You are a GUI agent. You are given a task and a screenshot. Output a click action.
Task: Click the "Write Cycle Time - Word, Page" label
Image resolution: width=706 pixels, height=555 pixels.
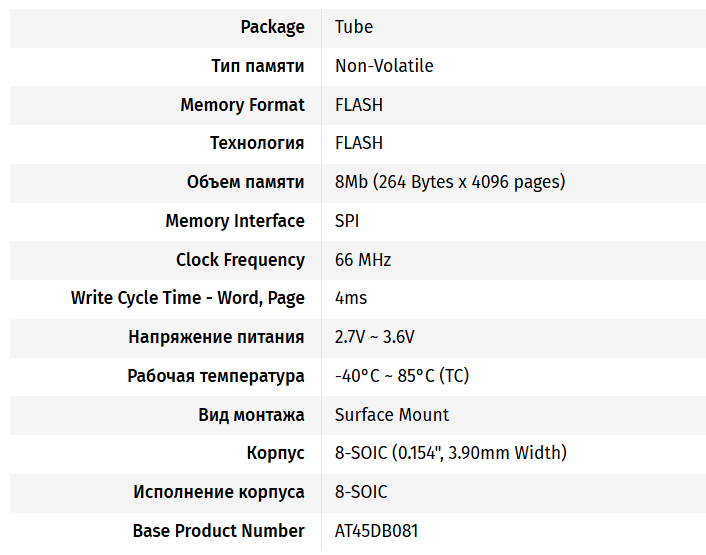pos(188,298)
